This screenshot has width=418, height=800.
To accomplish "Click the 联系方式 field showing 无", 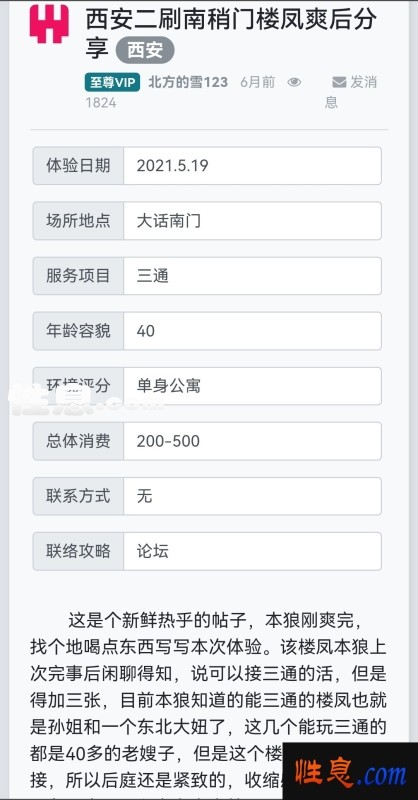I will tap(252, 496).
